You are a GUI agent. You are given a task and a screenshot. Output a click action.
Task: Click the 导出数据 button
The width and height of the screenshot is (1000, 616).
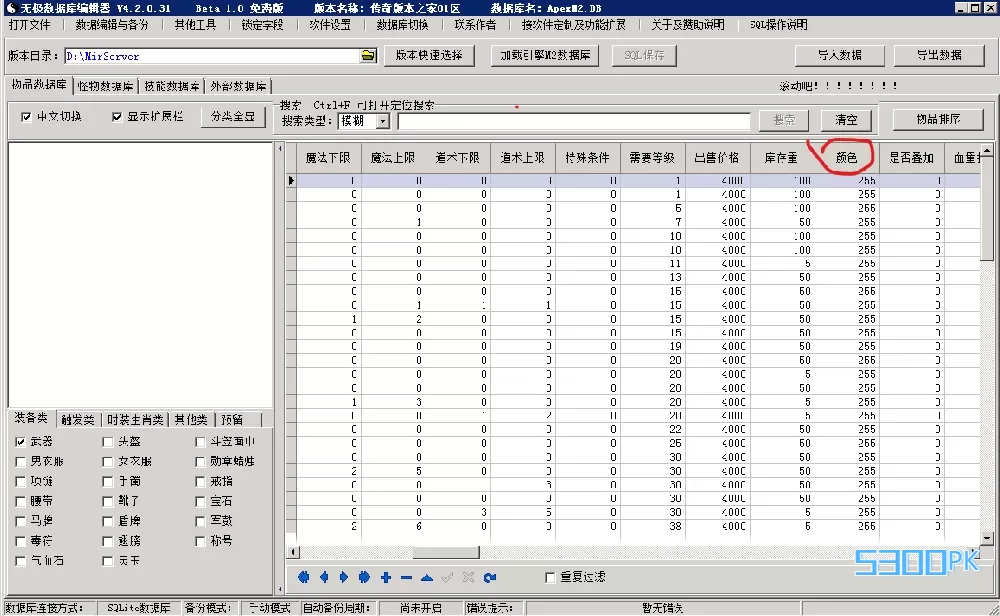pos(939,55)
